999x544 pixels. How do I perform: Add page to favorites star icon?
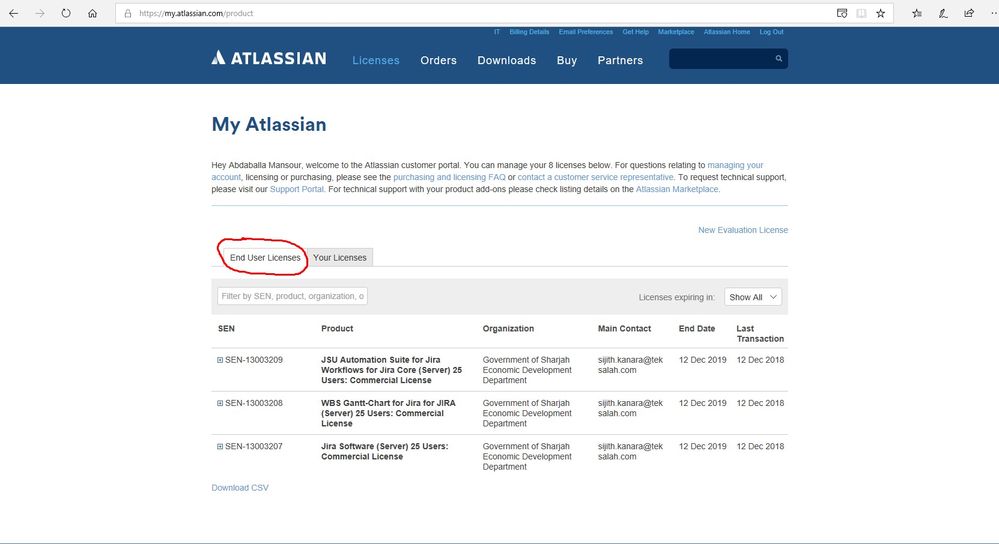tap(880, 13)
